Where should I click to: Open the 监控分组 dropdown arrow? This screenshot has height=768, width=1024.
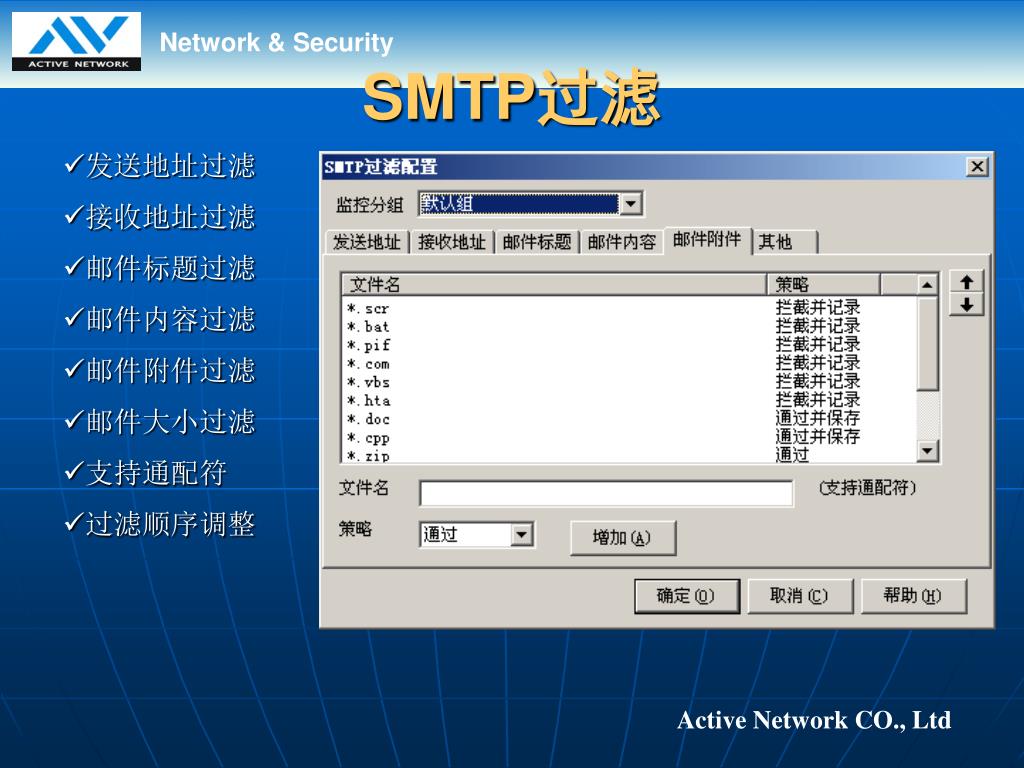(x=630, y=204)
